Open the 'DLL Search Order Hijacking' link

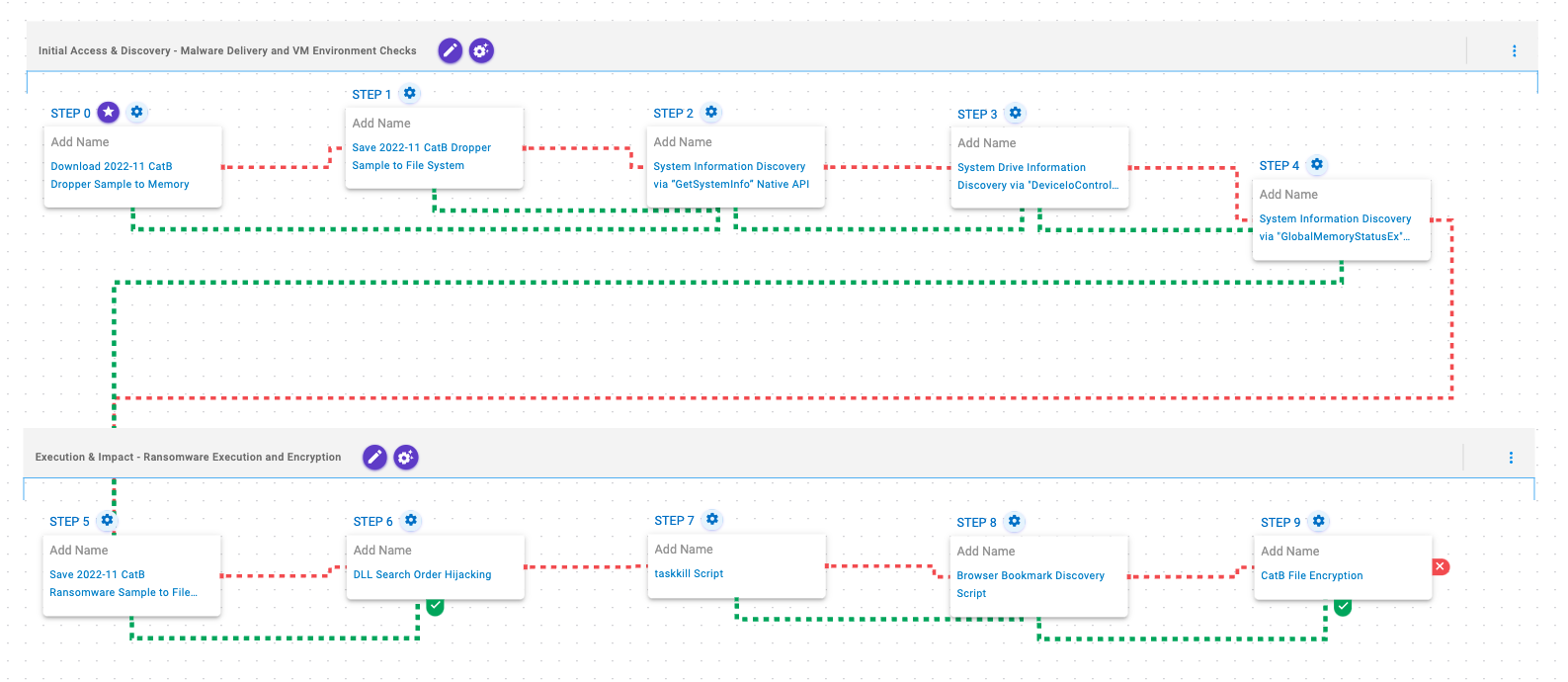[422, 574]
